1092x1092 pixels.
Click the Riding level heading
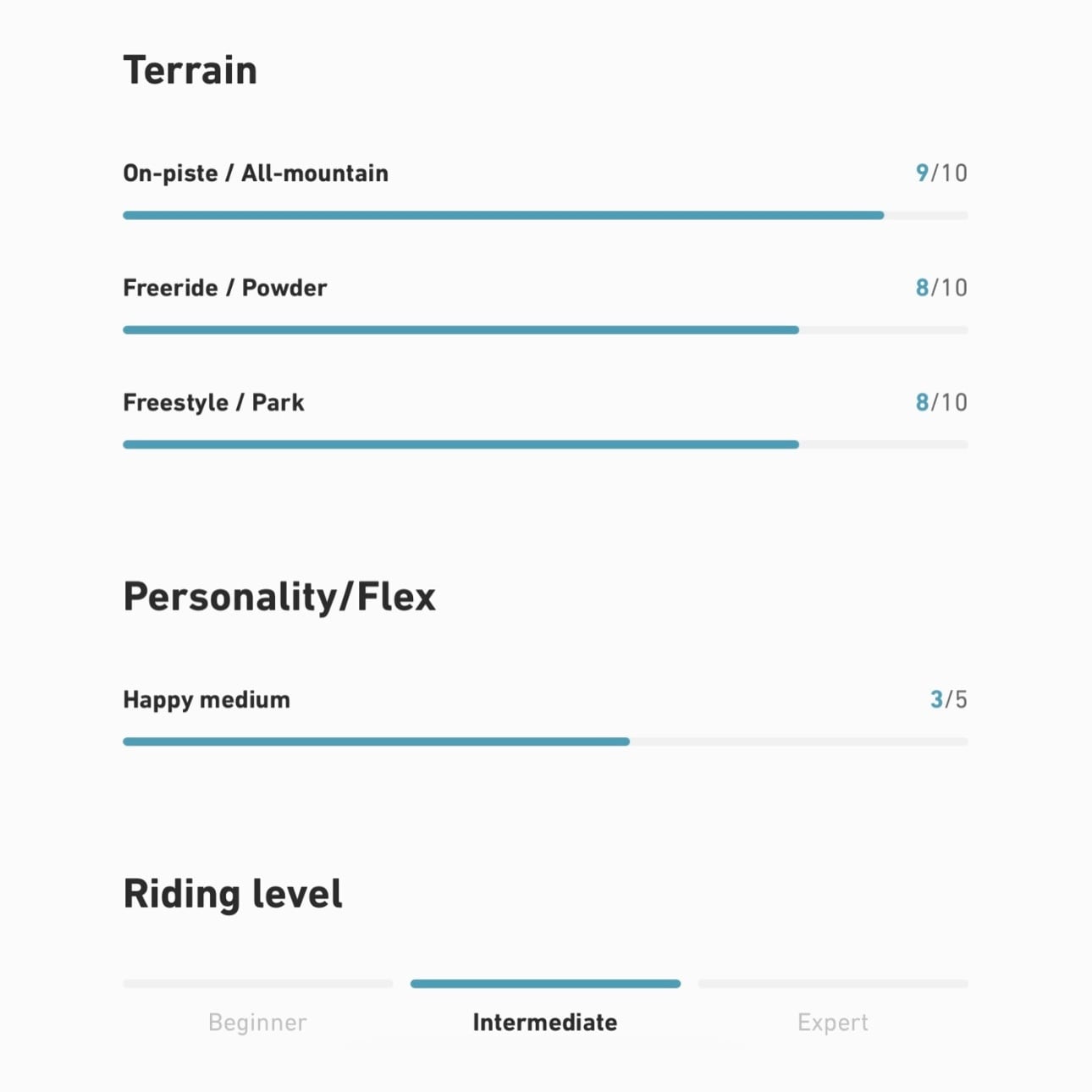pos(233,894)
